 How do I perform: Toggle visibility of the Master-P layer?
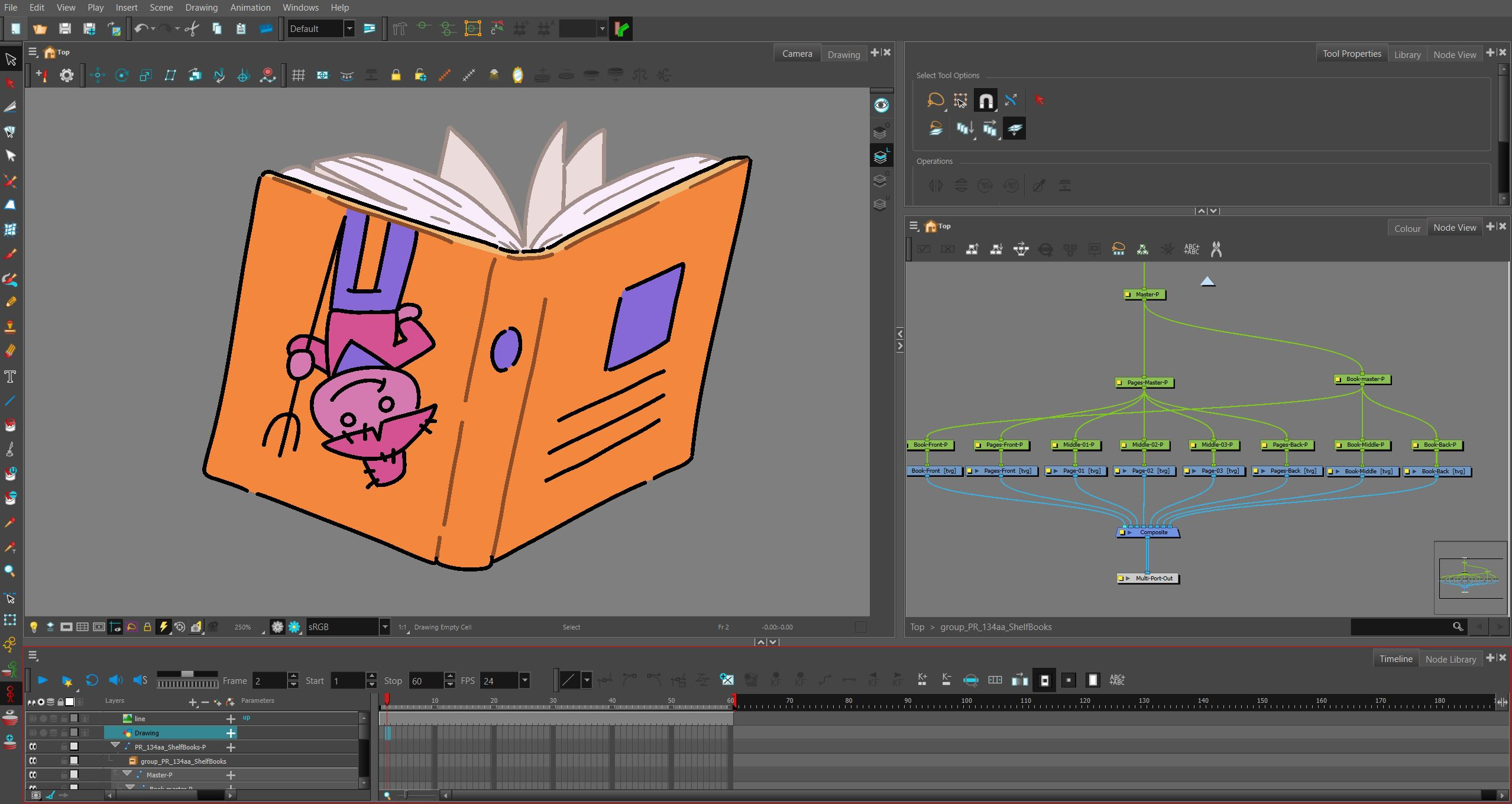[x=33, y=775]
